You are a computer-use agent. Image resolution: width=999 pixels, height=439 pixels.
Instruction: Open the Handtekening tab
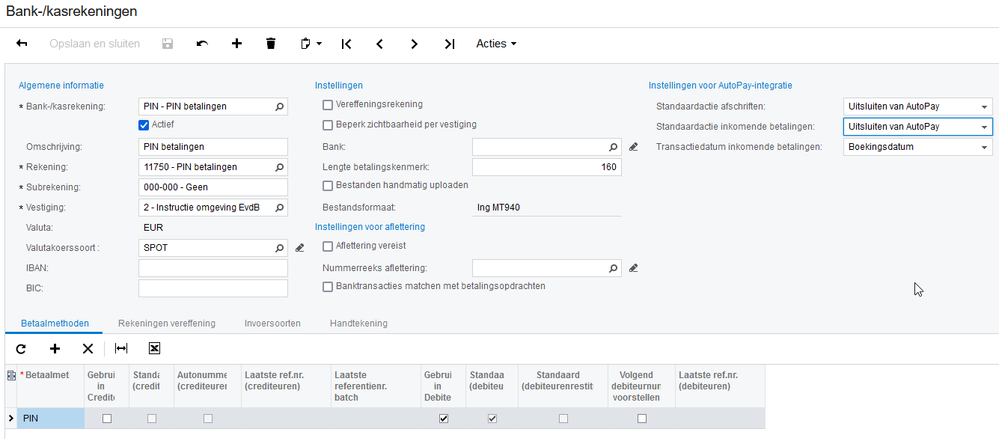359,323
